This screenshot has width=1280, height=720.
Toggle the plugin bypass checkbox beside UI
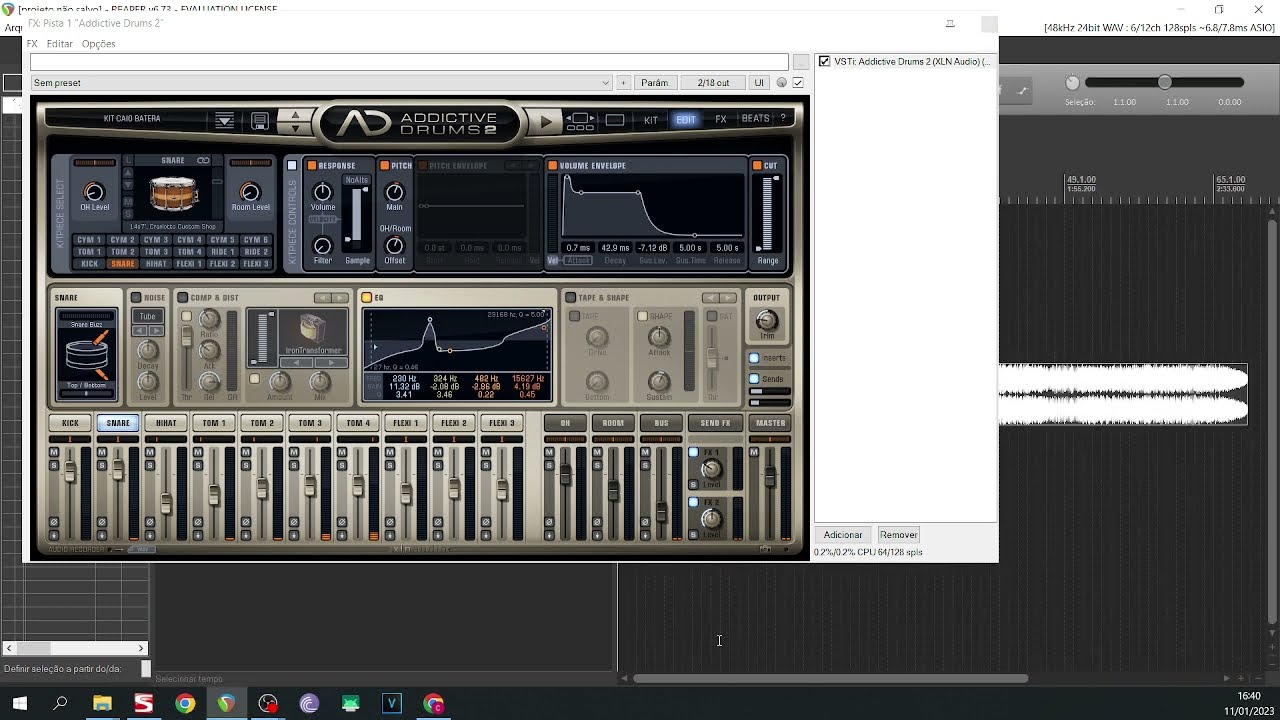click(x=798, y=83)
